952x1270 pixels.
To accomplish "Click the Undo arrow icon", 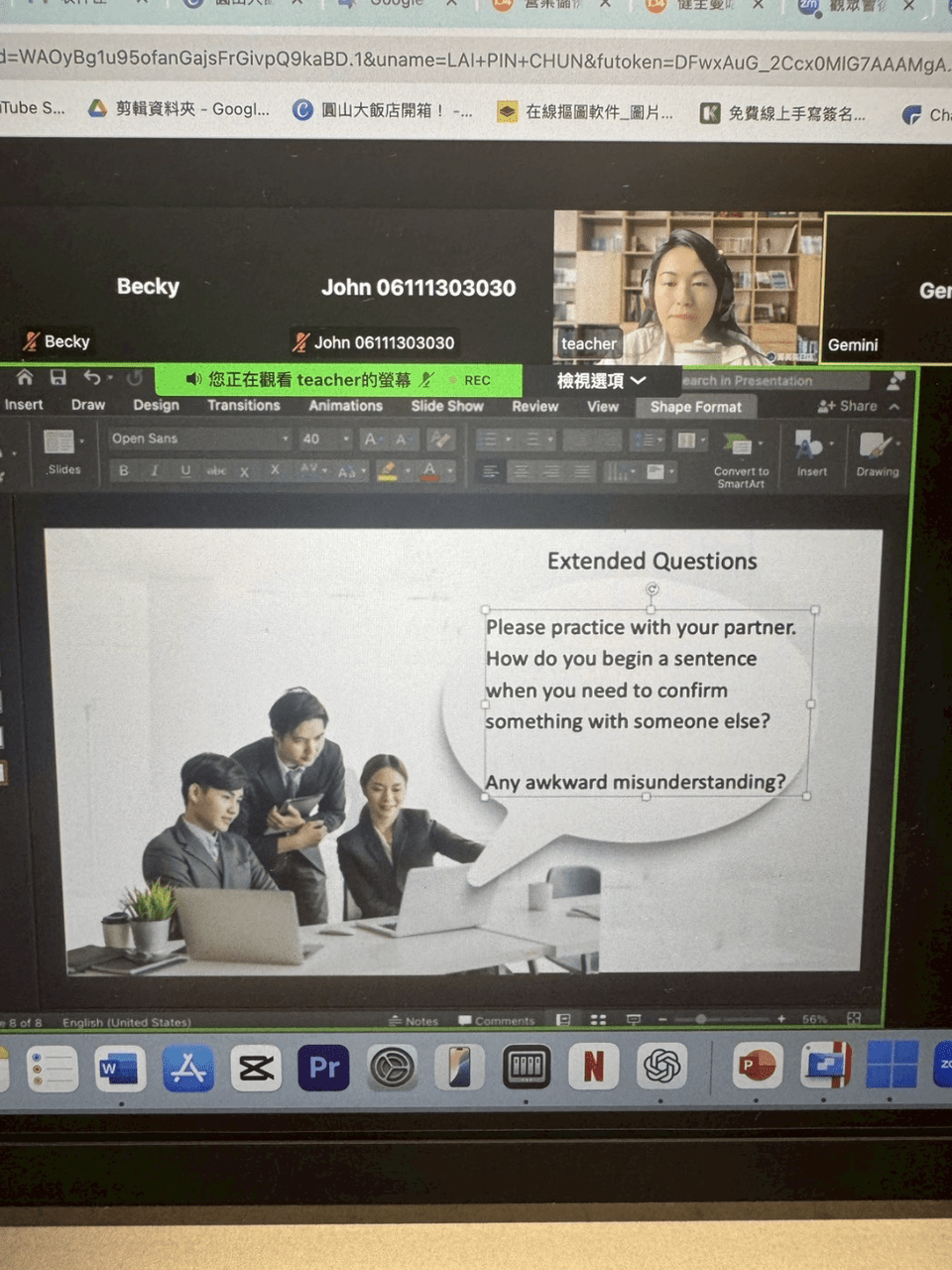I will [x=92, y=377].
